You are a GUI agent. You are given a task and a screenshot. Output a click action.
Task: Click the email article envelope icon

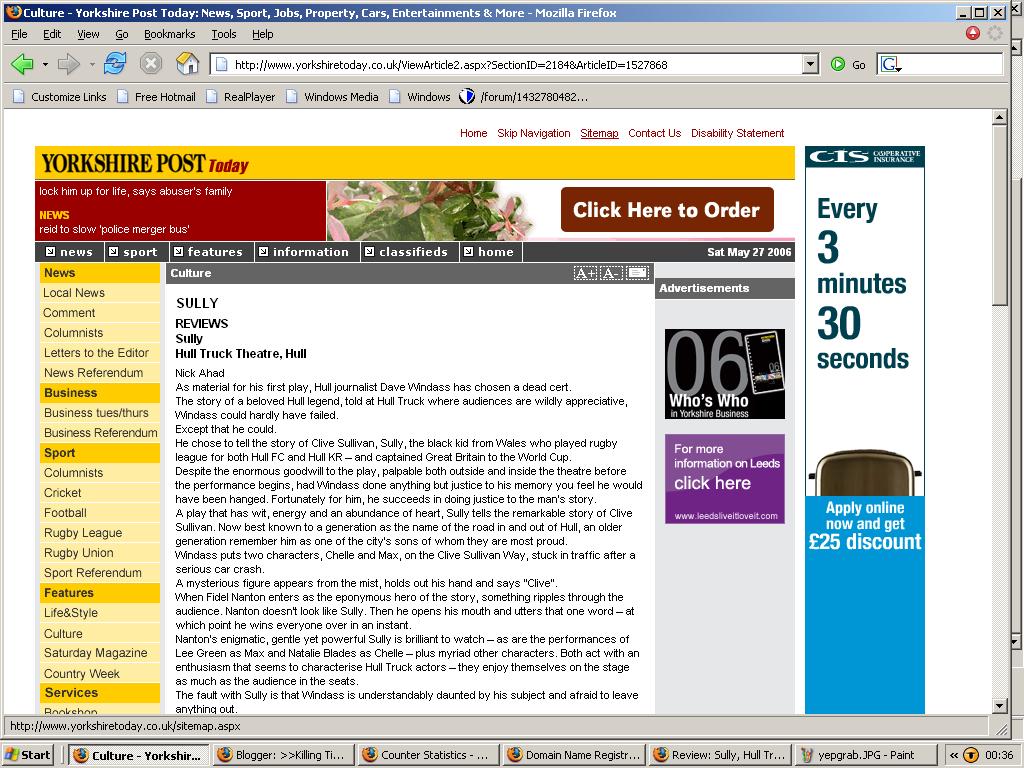(x=637, y=273)
